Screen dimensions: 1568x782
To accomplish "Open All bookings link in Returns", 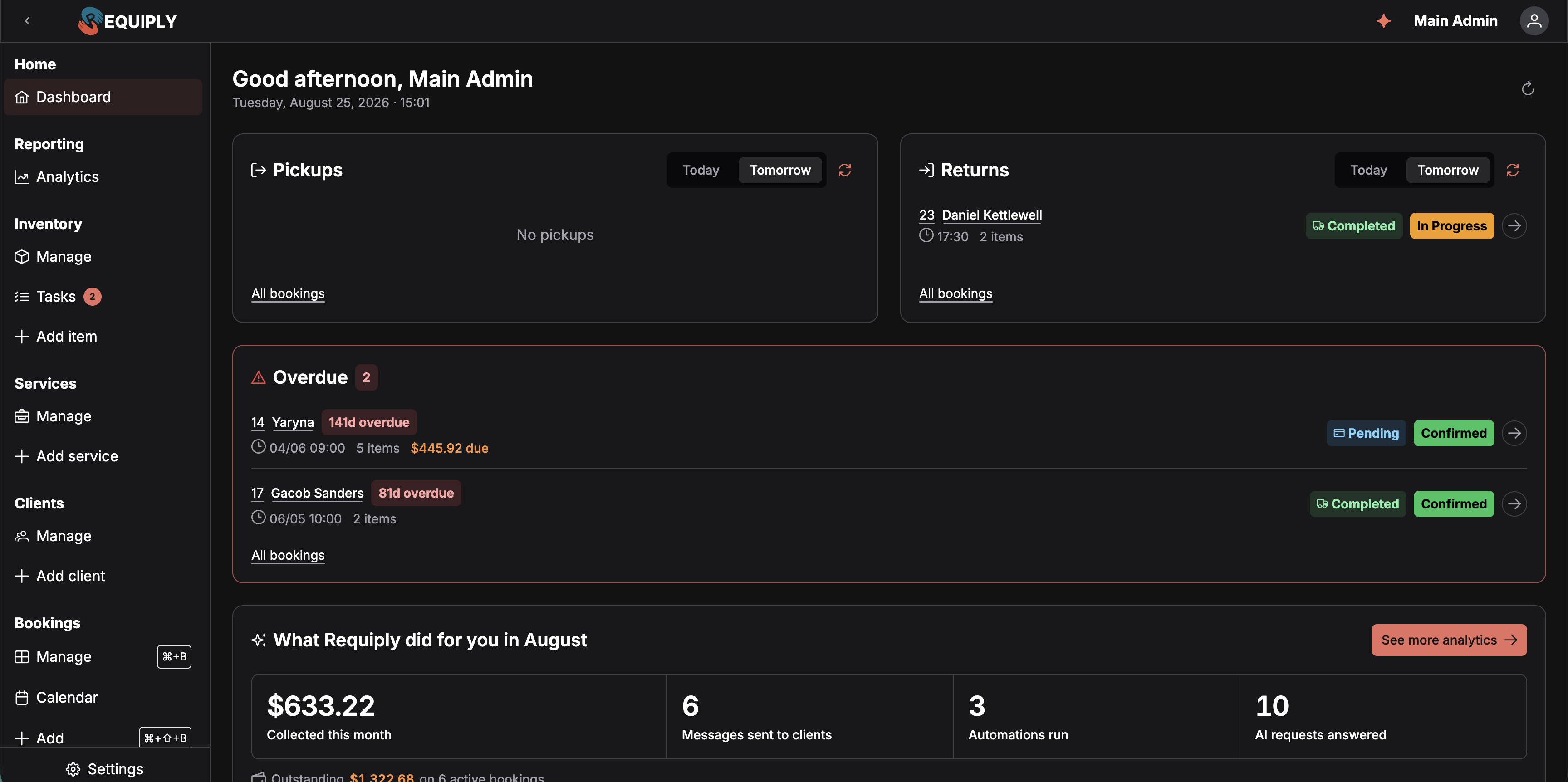I will click(955, 293).
